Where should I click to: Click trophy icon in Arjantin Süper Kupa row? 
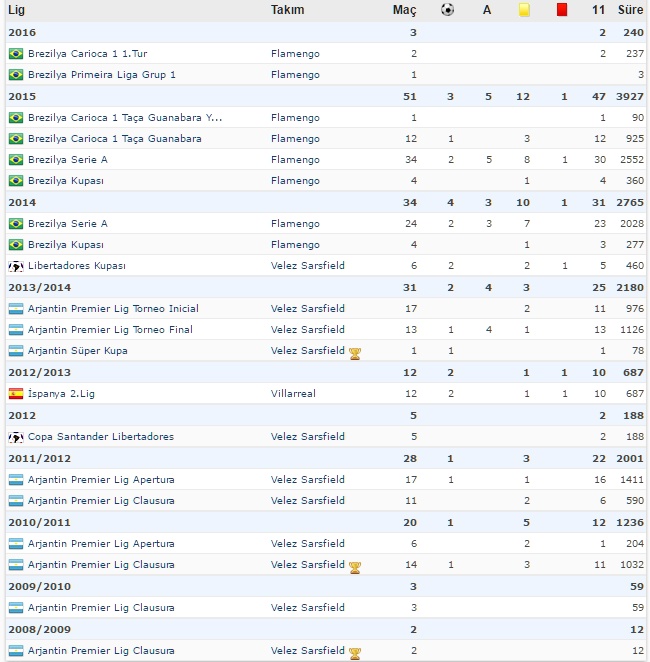354,352
